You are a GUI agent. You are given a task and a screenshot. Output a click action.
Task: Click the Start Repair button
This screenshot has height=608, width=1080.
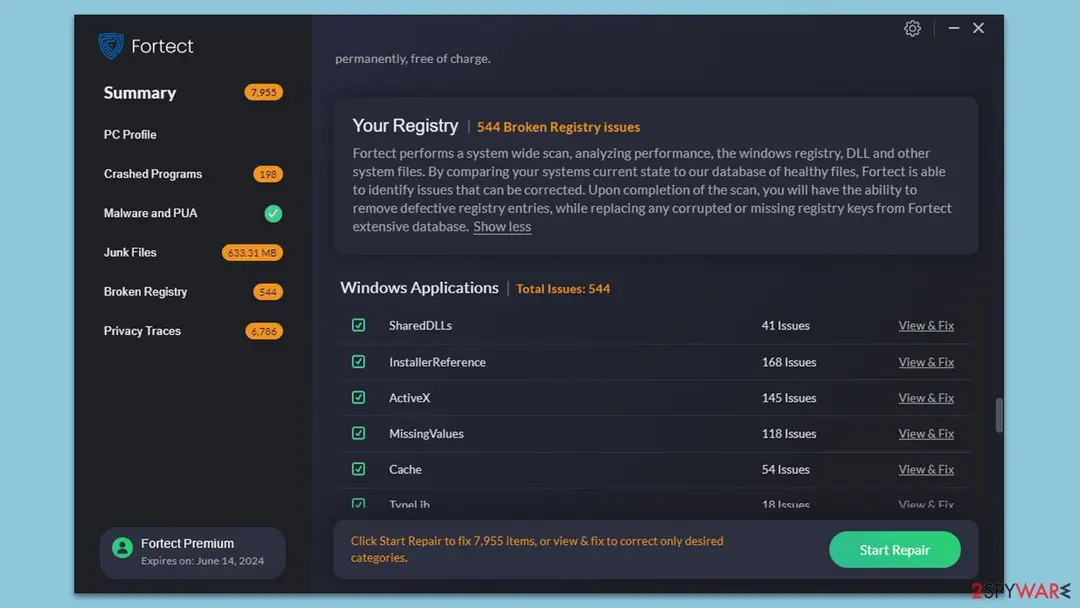click(894, 549)
